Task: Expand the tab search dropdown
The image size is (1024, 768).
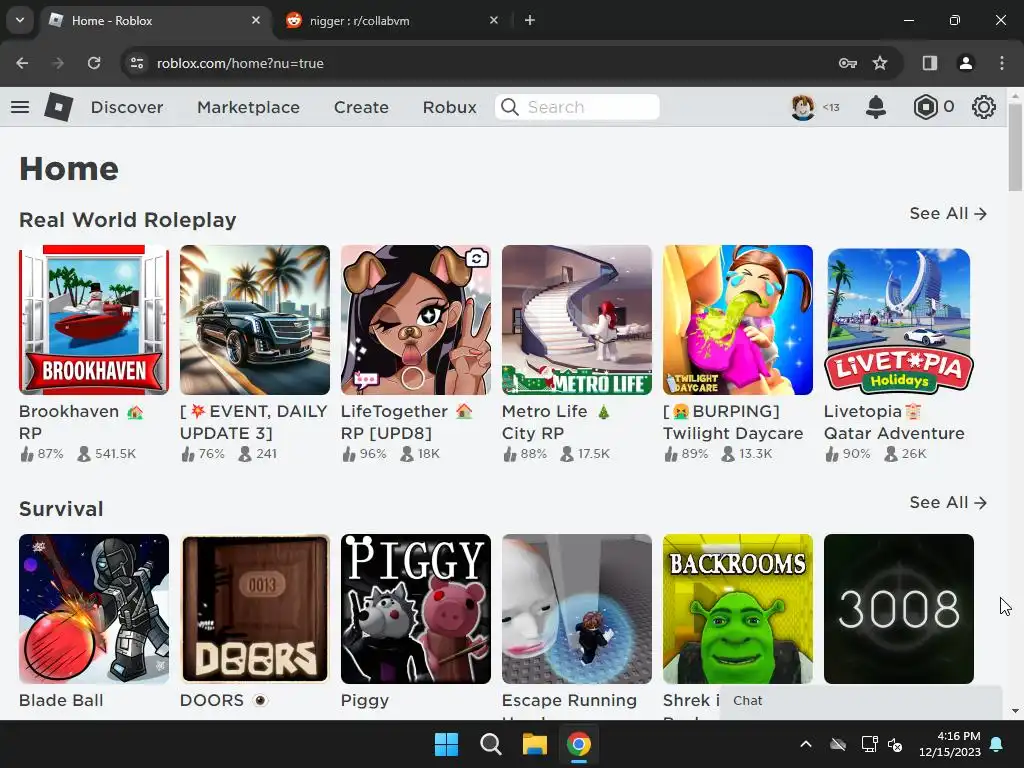Action: pyautogui.click(x=20, y=20)
